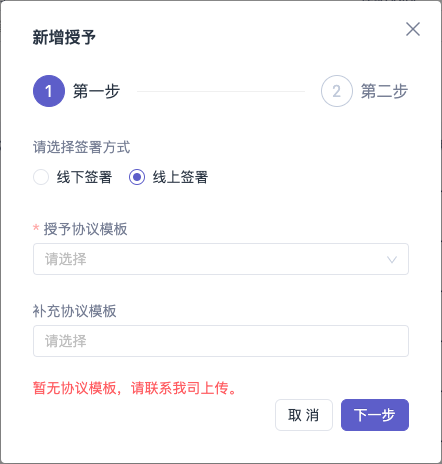This screenshot has height=464, width=442.
Task: Click the red 暂无协议模板 error message
Action: pyautogui.click(x=135, y=388)
